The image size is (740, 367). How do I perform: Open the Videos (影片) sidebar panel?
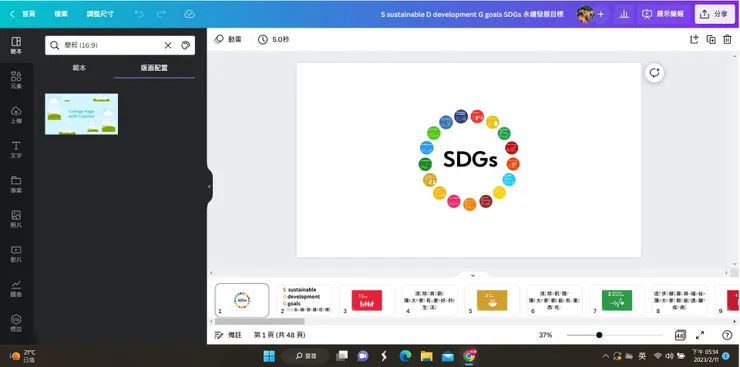click(x=16, y=254)
